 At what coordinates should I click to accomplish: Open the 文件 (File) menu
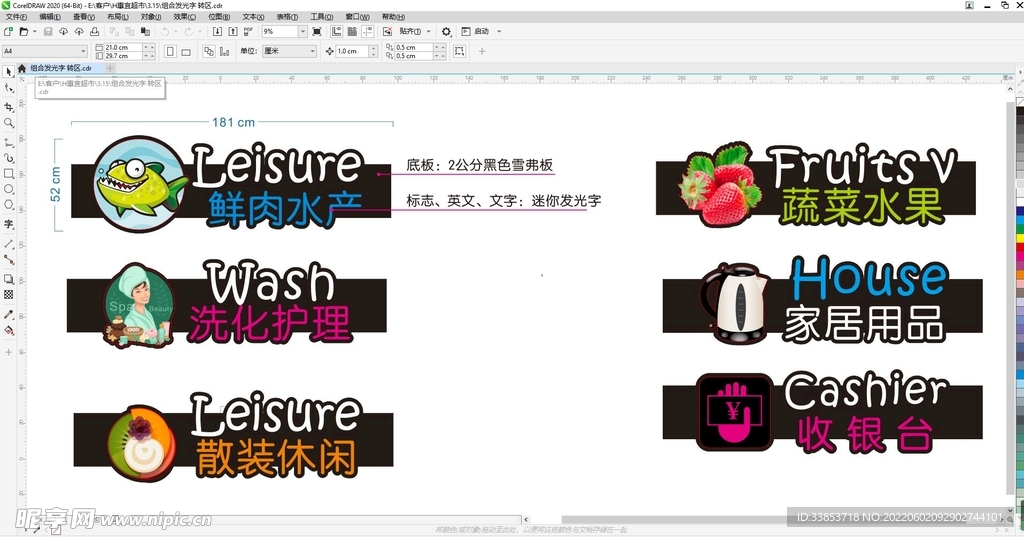click(17, 17)
